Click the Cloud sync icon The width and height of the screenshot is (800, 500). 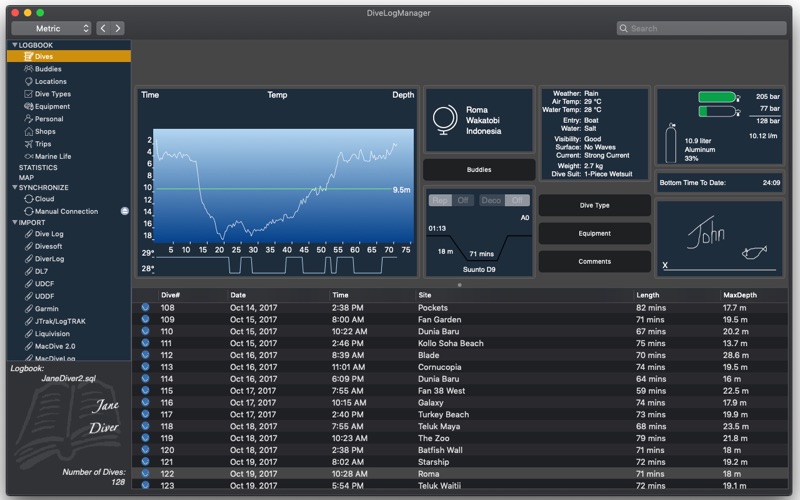(x=28, y=199)
